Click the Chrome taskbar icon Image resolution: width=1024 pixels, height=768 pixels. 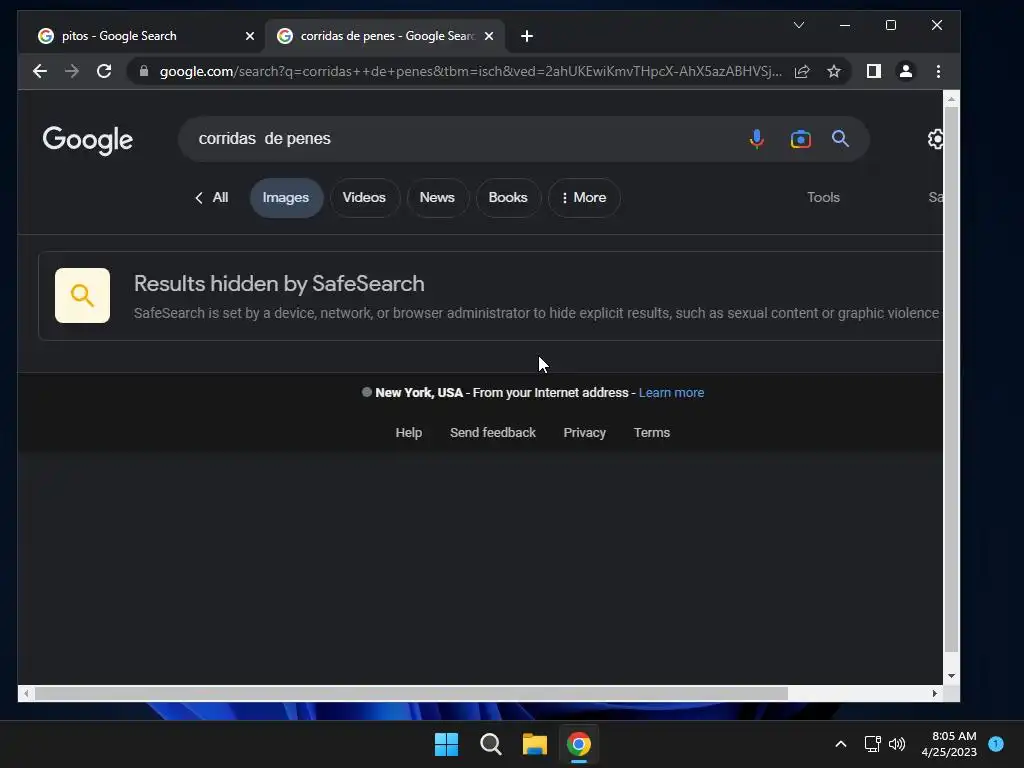(579, 744)
